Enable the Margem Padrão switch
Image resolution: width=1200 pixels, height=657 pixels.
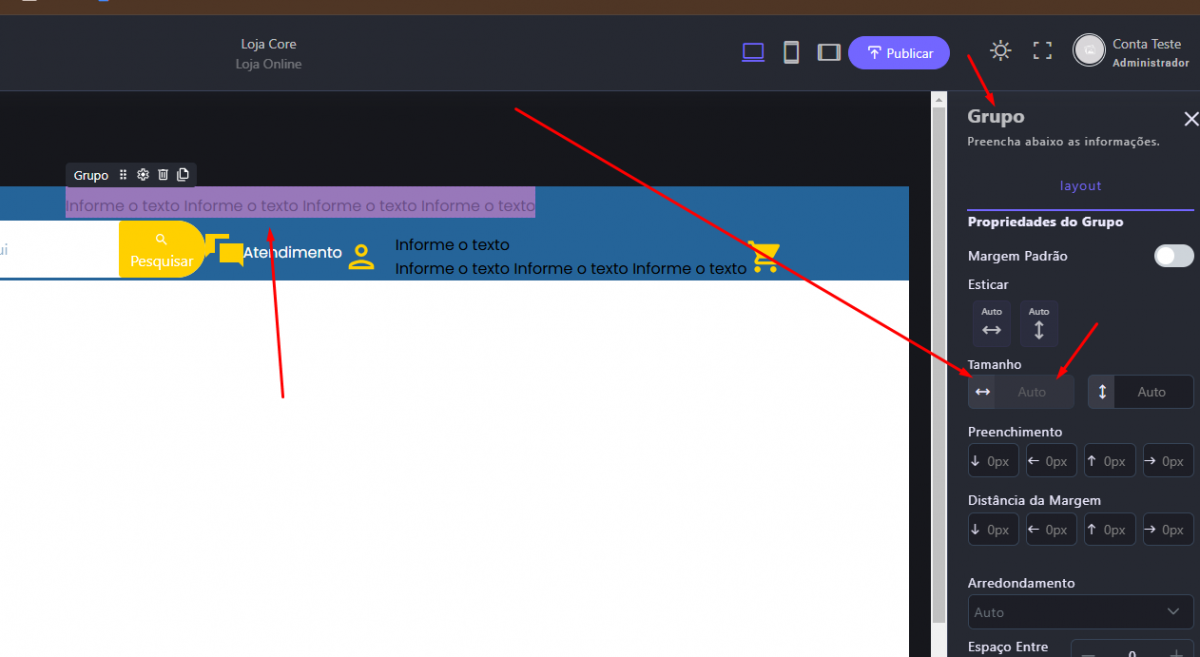[1173, 256]
